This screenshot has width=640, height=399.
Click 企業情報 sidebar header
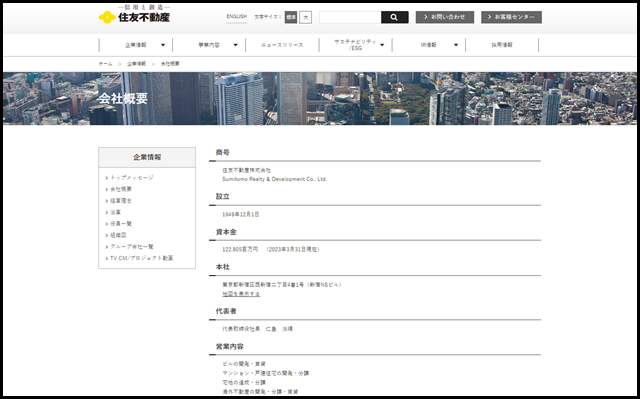coord(147,157)
